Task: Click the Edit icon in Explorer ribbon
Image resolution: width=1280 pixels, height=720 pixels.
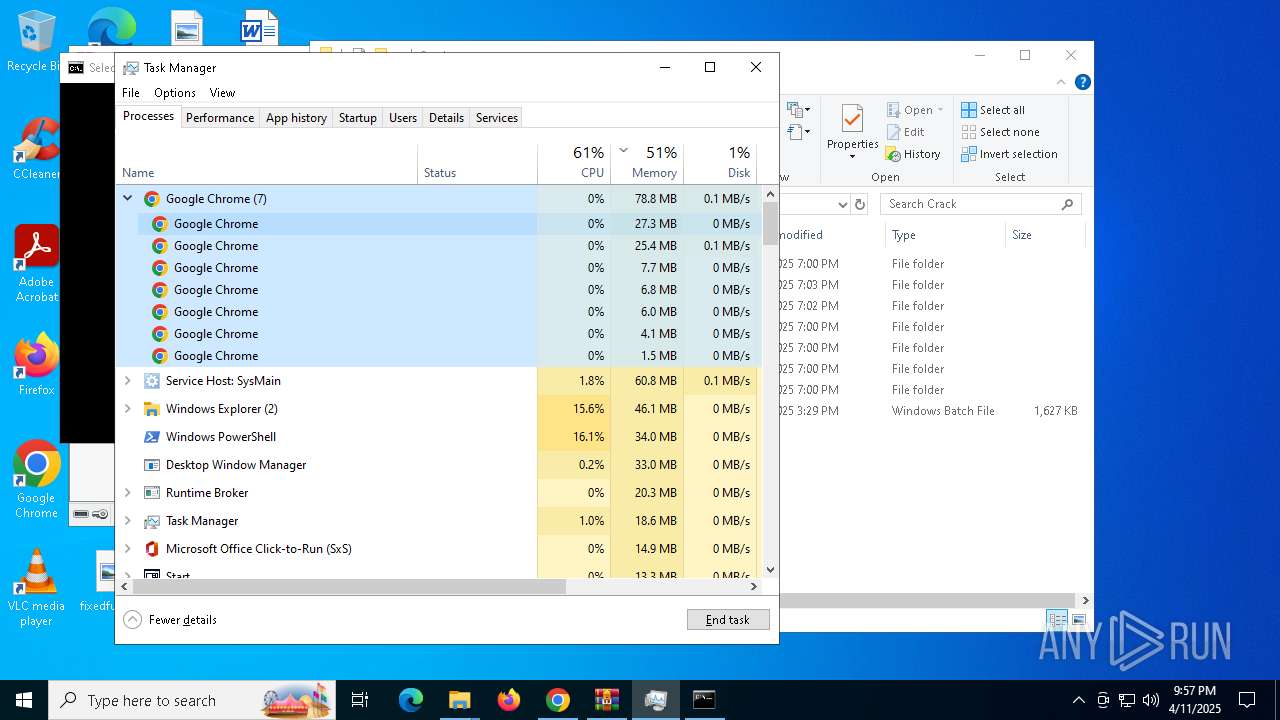Action: [894, 132]
